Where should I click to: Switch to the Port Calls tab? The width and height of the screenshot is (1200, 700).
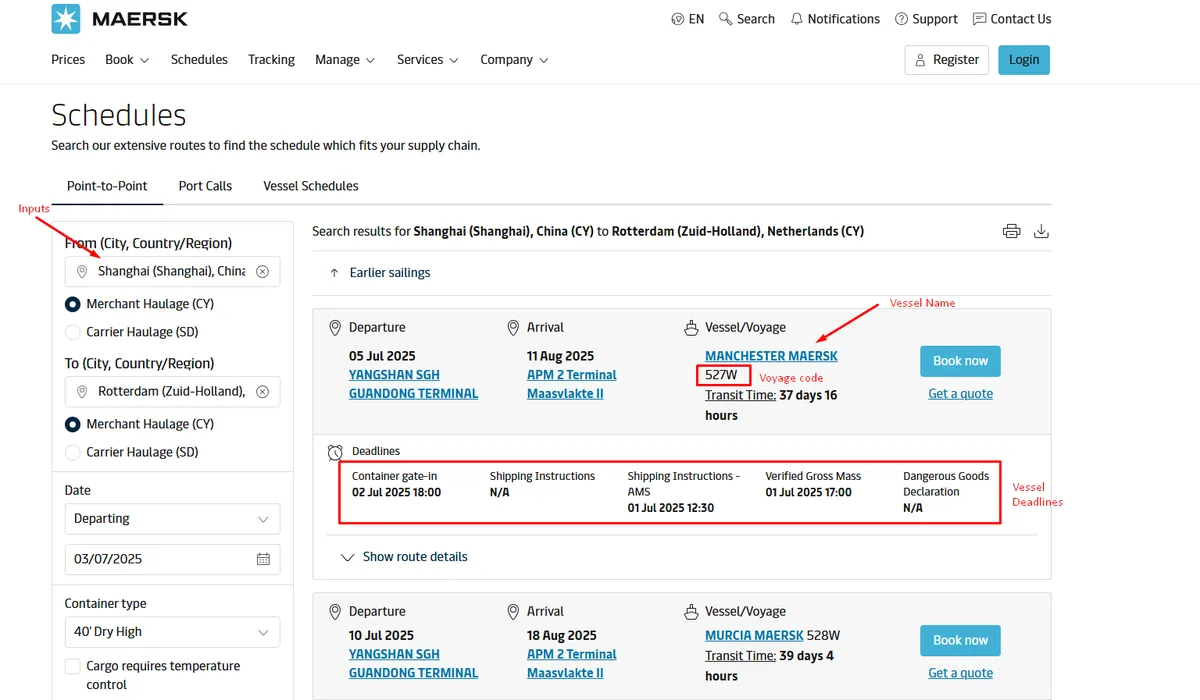coord(205,185)
